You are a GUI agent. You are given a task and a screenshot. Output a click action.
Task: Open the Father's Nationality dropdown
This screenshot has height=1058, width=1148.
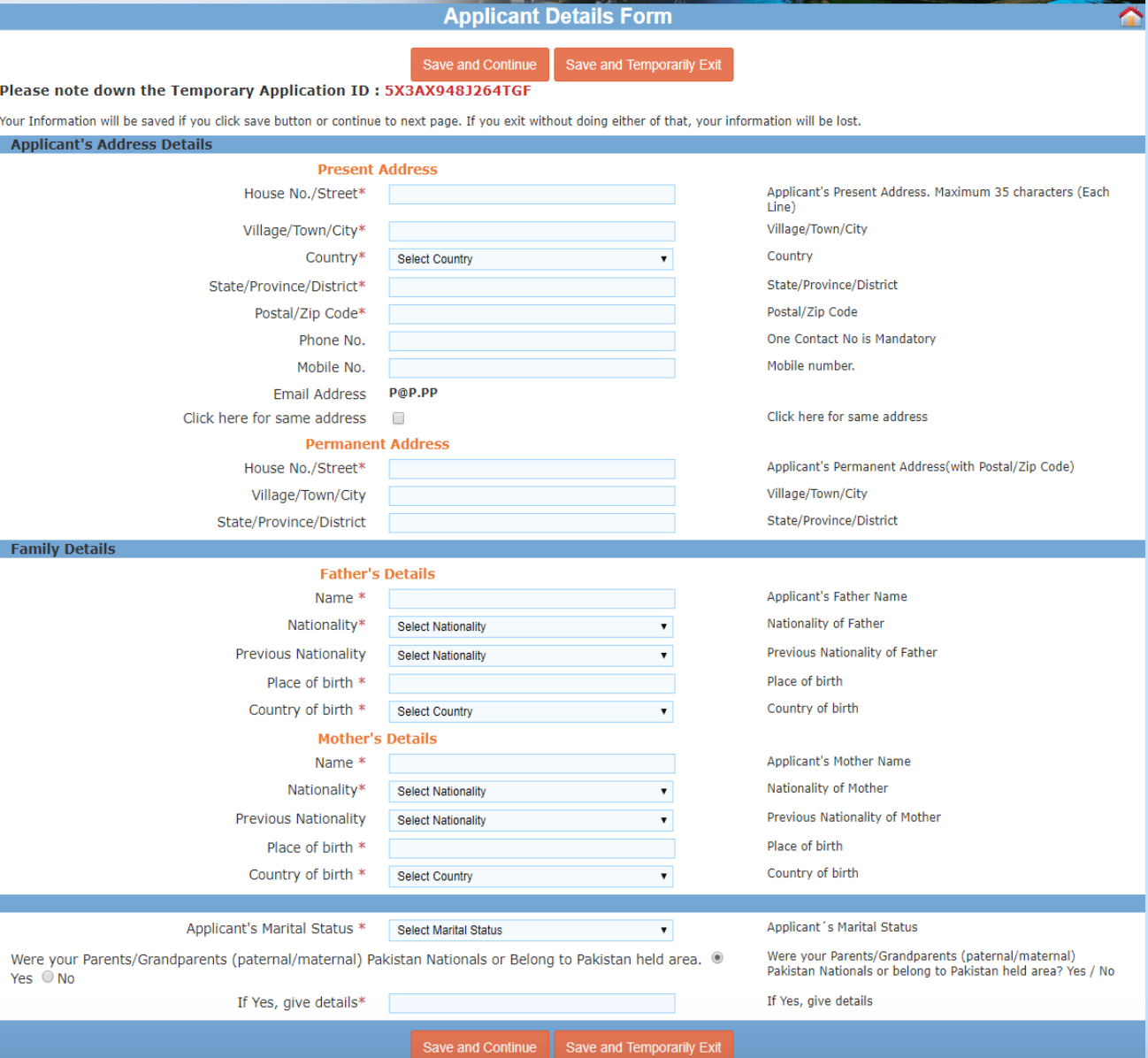point(531,626)
